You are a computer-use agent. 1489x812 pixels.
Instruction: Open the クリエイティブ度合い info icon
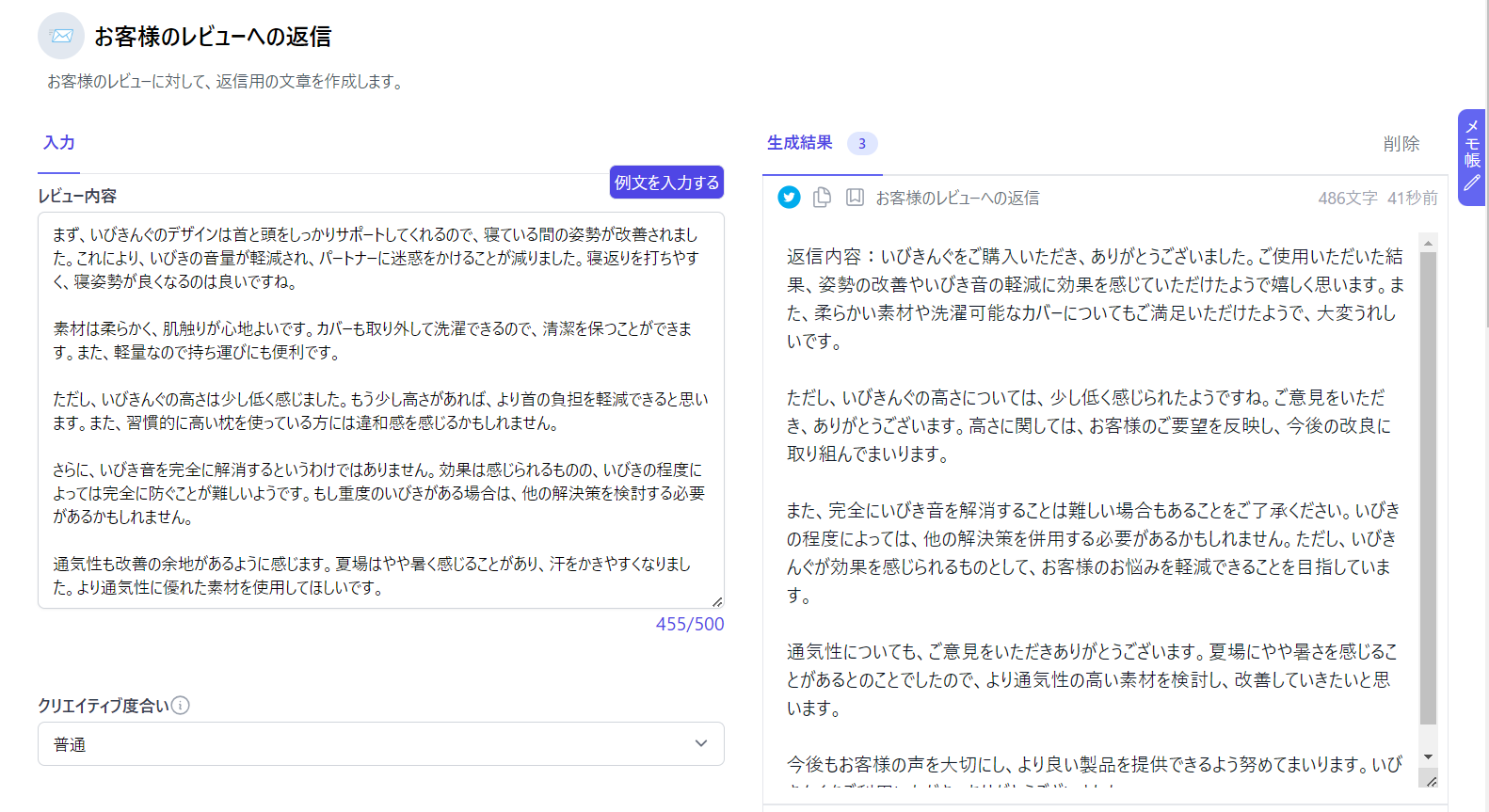point(181,705)
